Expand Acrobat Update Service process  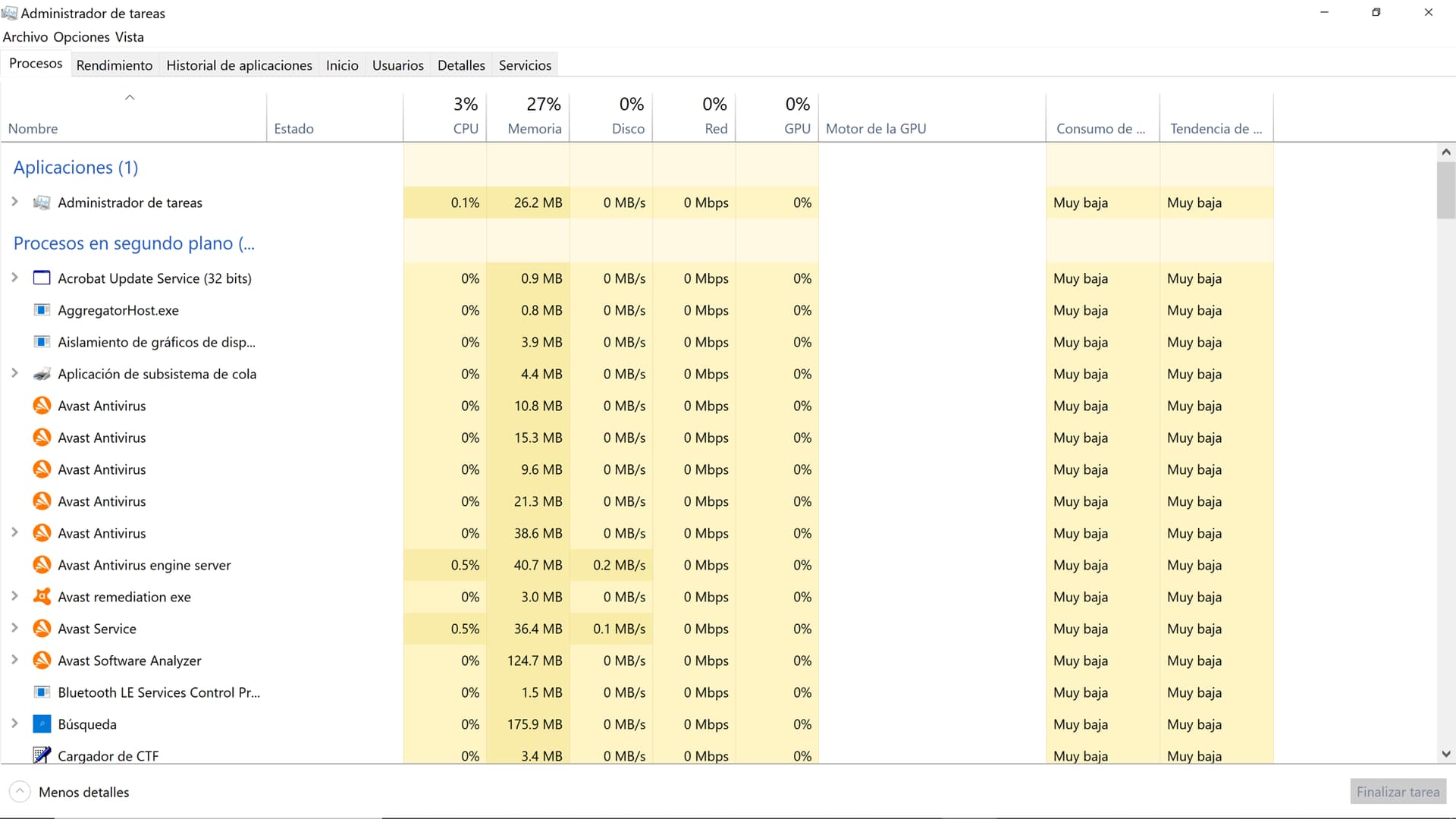coord(14,278)
